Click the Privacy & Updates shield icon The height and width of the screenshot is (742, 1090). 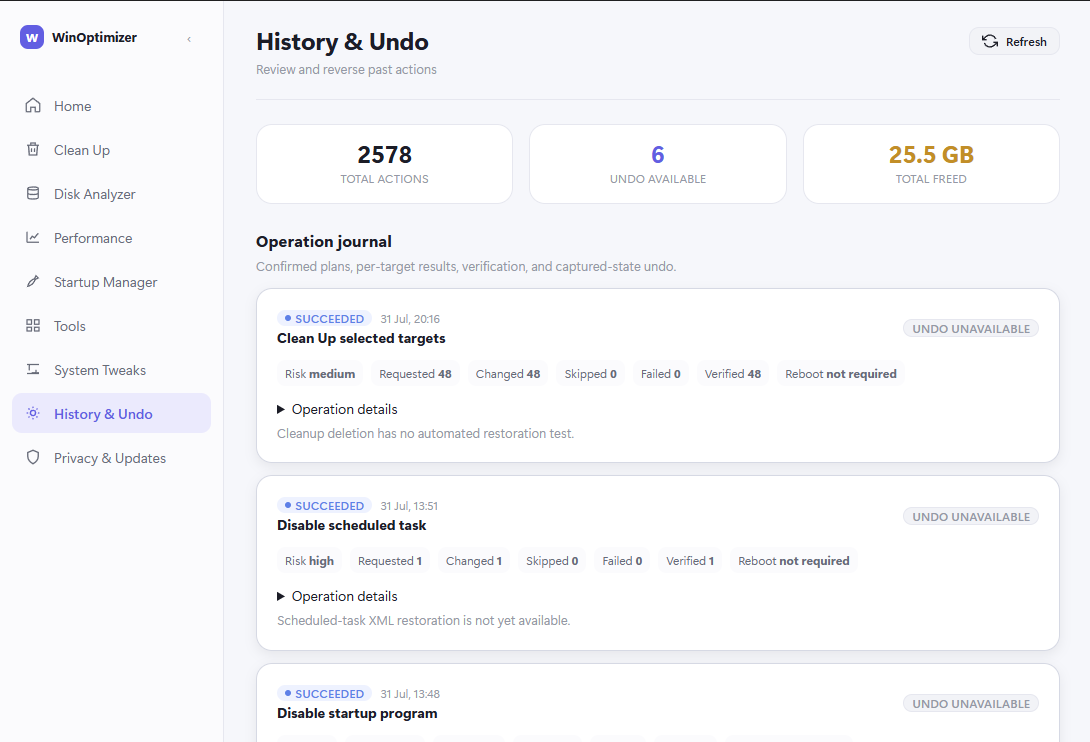click(x=33, y=457)
